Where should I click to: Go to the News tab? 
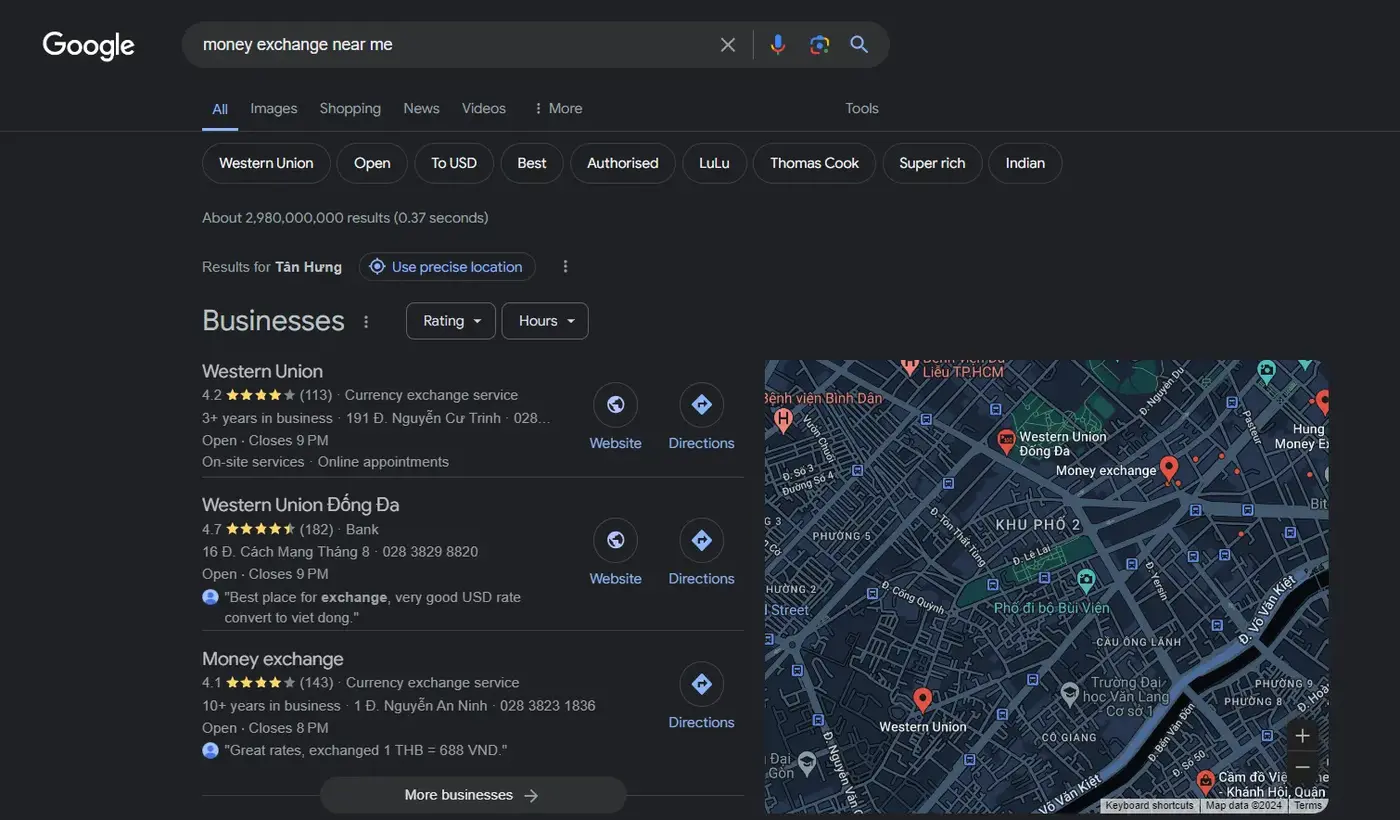pyautogui.click(x=421, y=109)
